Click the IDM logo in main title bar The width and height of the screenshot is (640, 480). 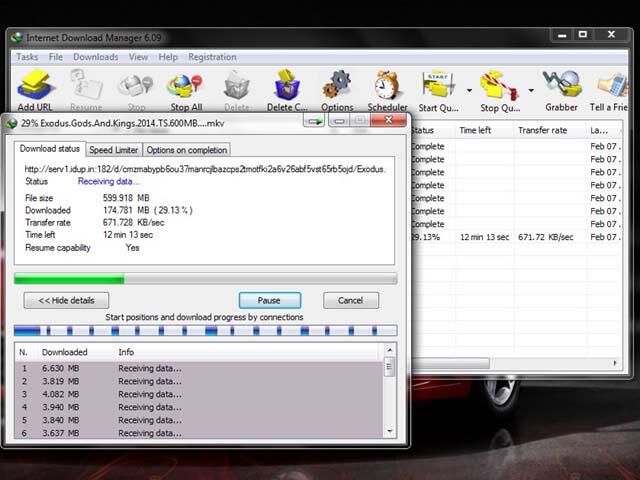coord(17,38)
